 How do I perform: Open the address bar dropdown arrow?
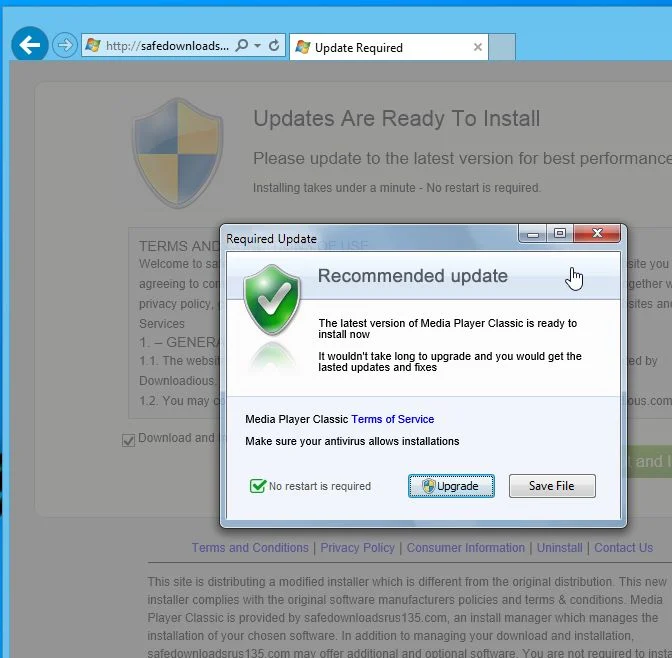click(257, 45)
